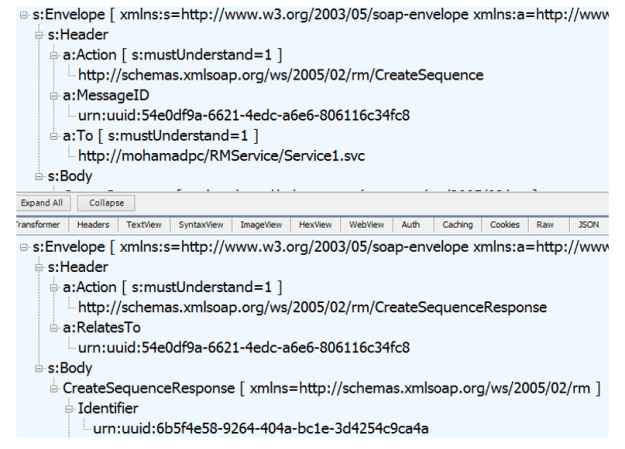Open the HexView tab
The width and height of the screenshot is (625, 449).
(316, 225)
